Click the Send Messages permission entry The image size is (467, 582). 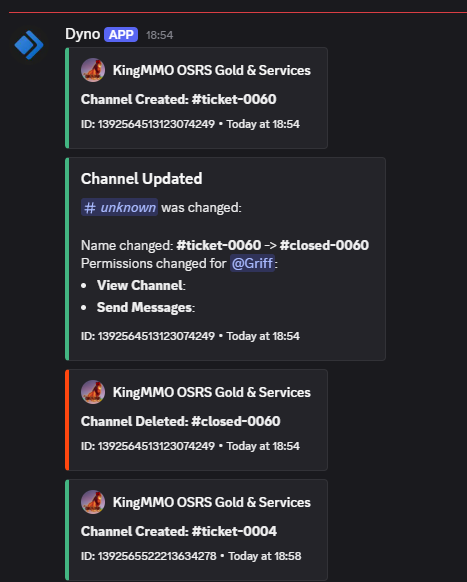tap(146, 307)
